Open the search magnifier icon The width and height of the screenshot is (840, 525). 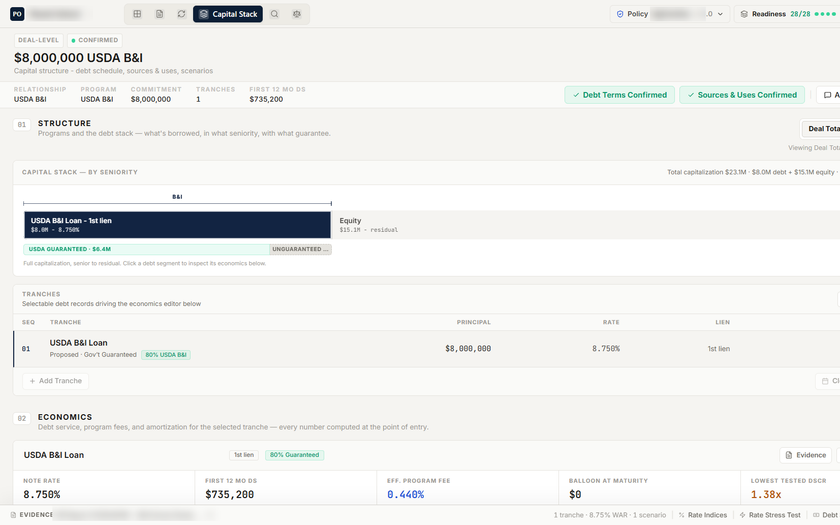pyautogui.click(x=274, y=14)
